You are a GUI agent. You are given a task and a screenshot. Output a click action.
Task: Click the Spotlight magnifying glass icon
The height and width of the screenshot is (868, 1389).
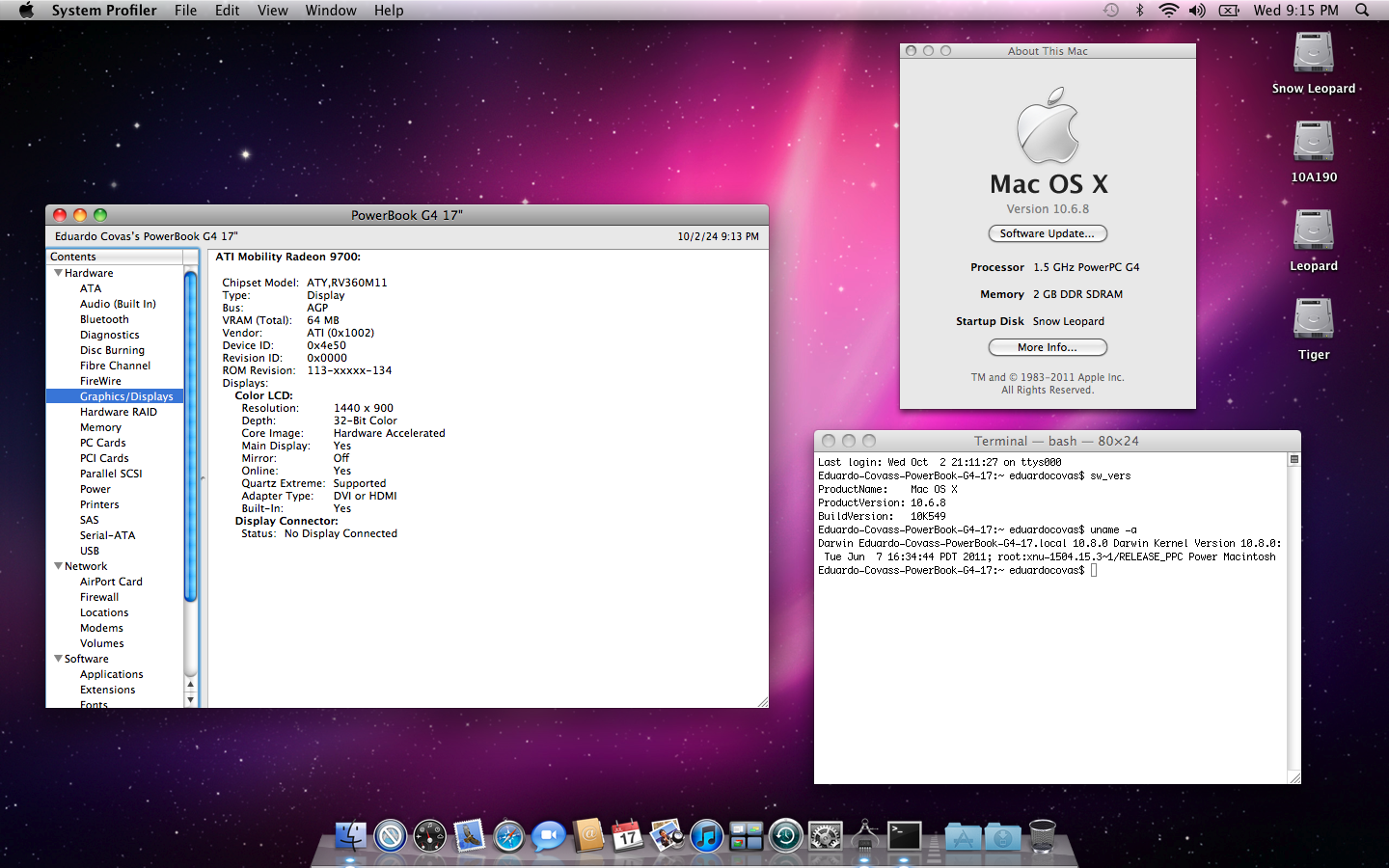click(x=1362, y=11)
